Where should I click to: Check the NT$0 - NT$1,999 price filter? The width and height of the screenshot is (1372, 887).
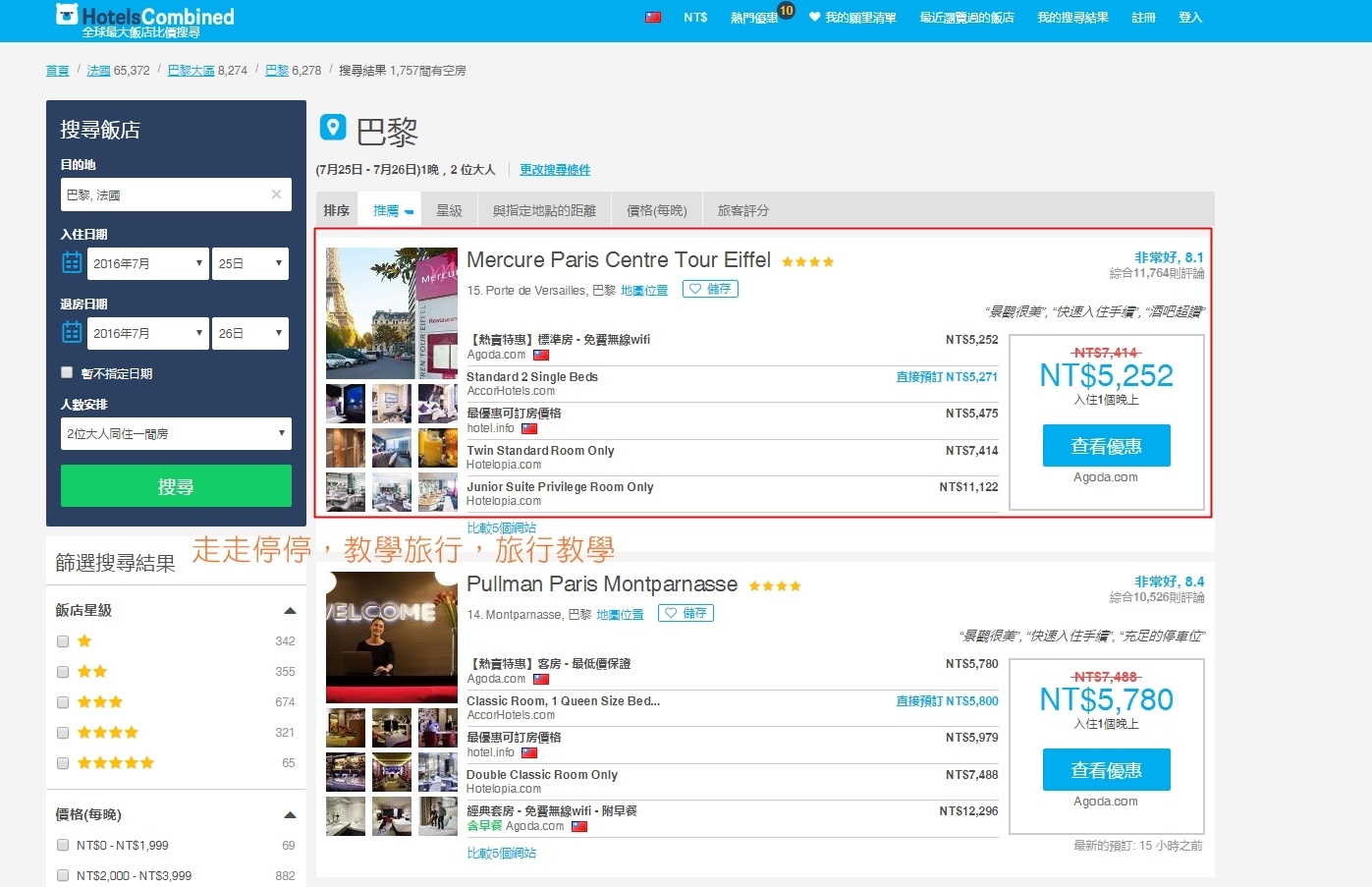point(63,845)
